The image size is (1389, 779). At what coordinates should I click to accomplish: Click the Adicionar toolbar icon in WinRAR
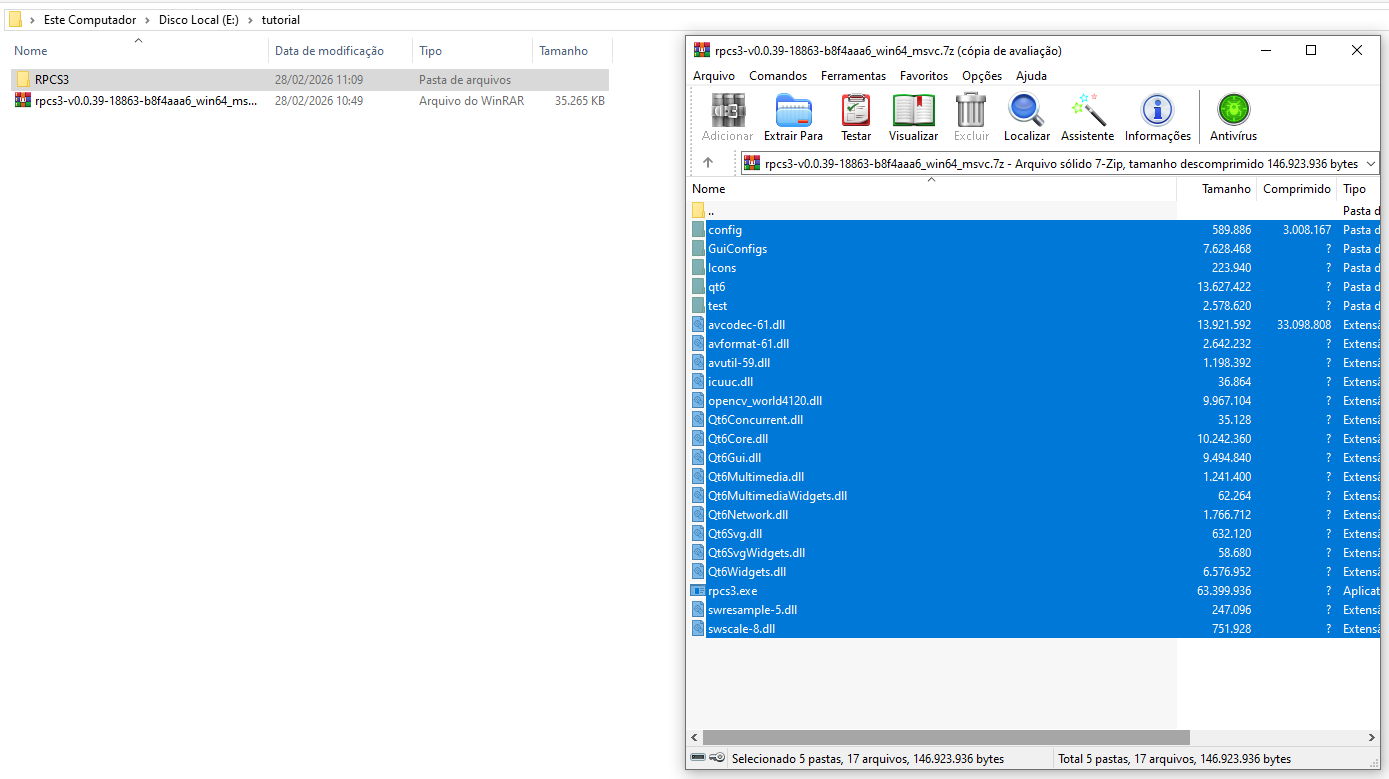(x=727, y=117)
